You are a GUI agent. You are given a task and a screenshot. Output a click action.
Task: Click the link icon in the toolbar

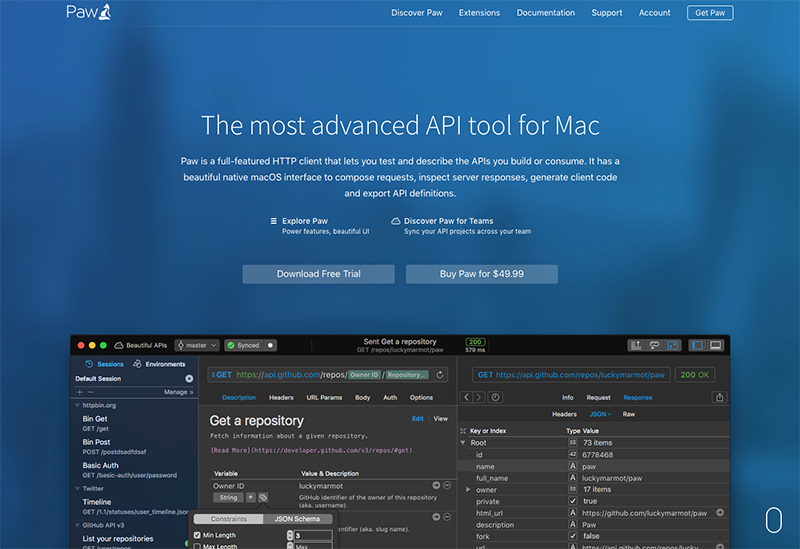click(x=655, y=345)
